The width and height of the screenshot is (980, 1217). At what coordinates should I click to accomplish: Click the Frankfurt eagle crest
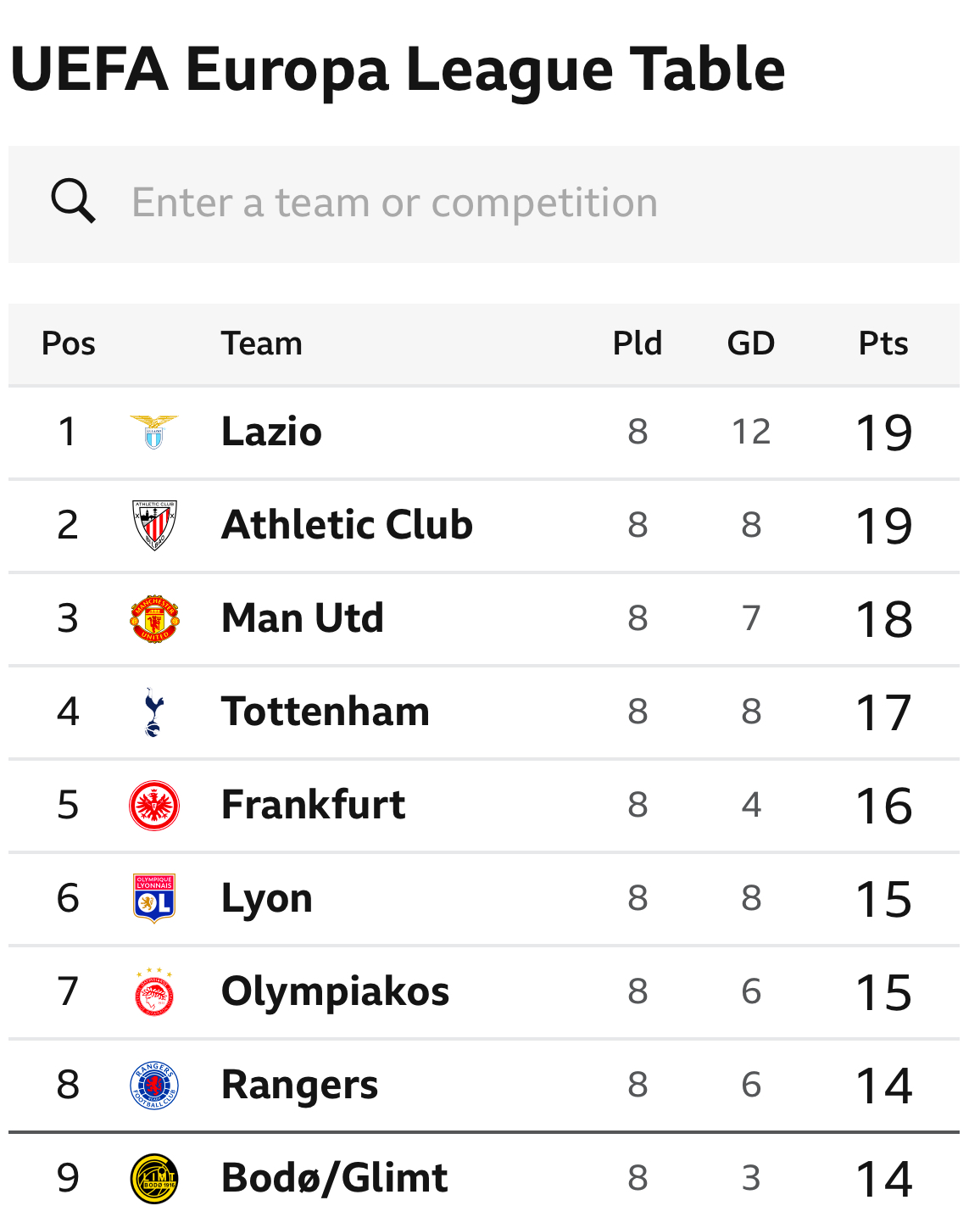[x=154, y=805]
